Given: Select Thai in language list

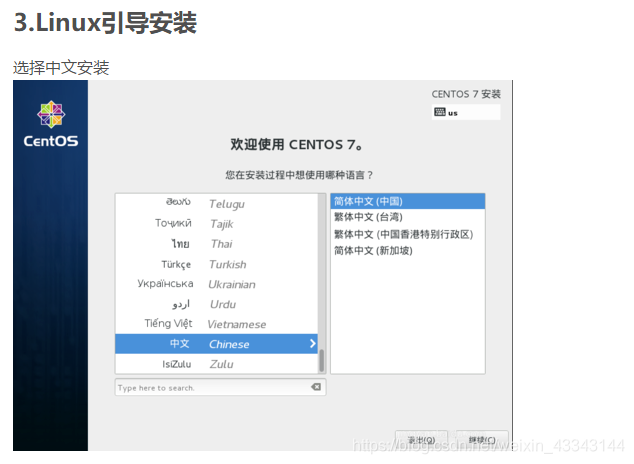Looking at the screenshot, I should pos(217,244).
